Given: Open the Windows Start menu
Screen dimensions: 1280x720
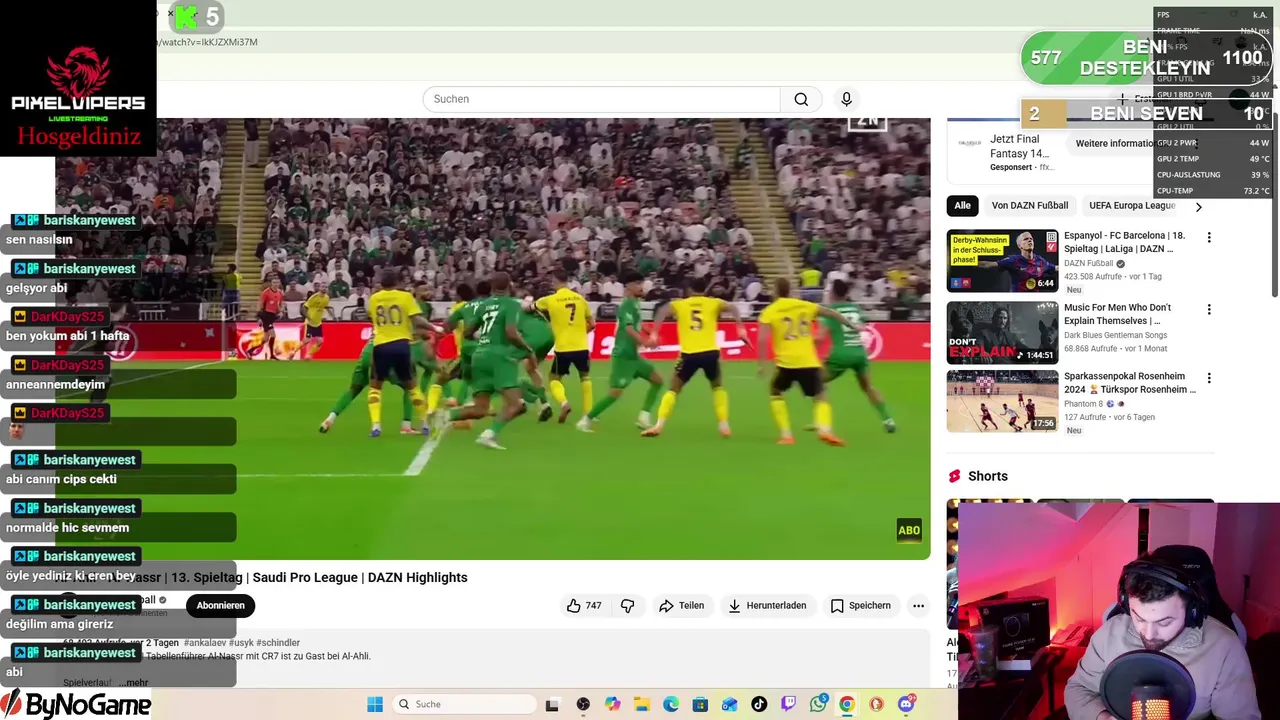Looking at the screenshot, I should pyautogui.click(x=375, y=704).
